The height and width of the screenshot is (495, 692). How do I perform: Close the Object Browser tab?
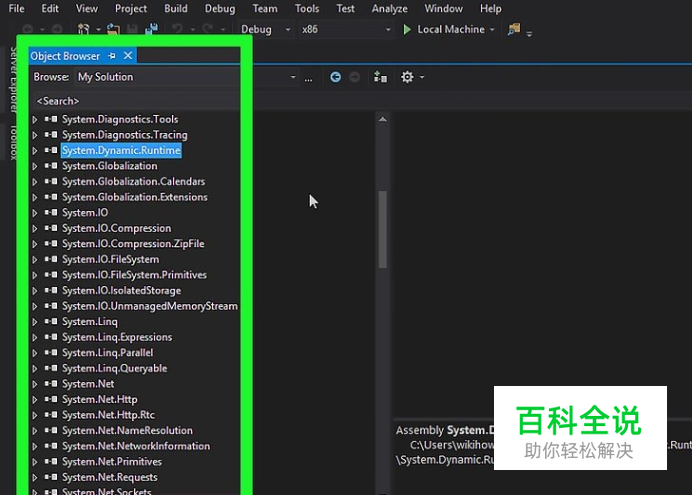point(128,56)
